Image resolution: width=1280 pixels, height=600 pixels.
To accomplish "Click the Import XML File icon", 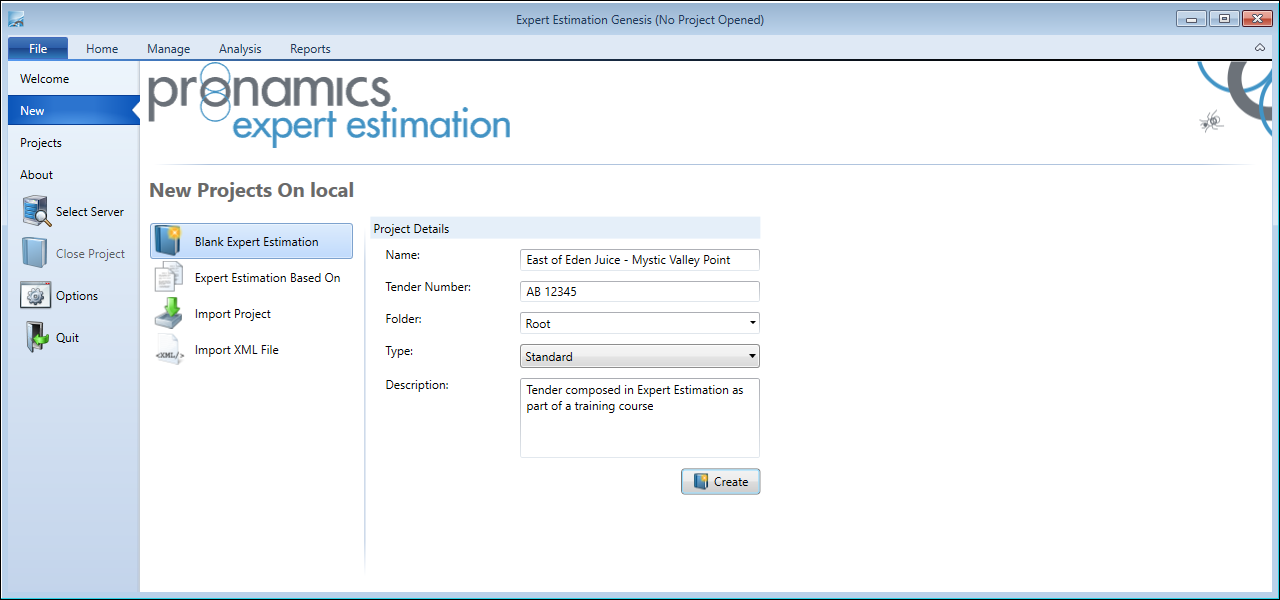I will click(x=168, y=350).
